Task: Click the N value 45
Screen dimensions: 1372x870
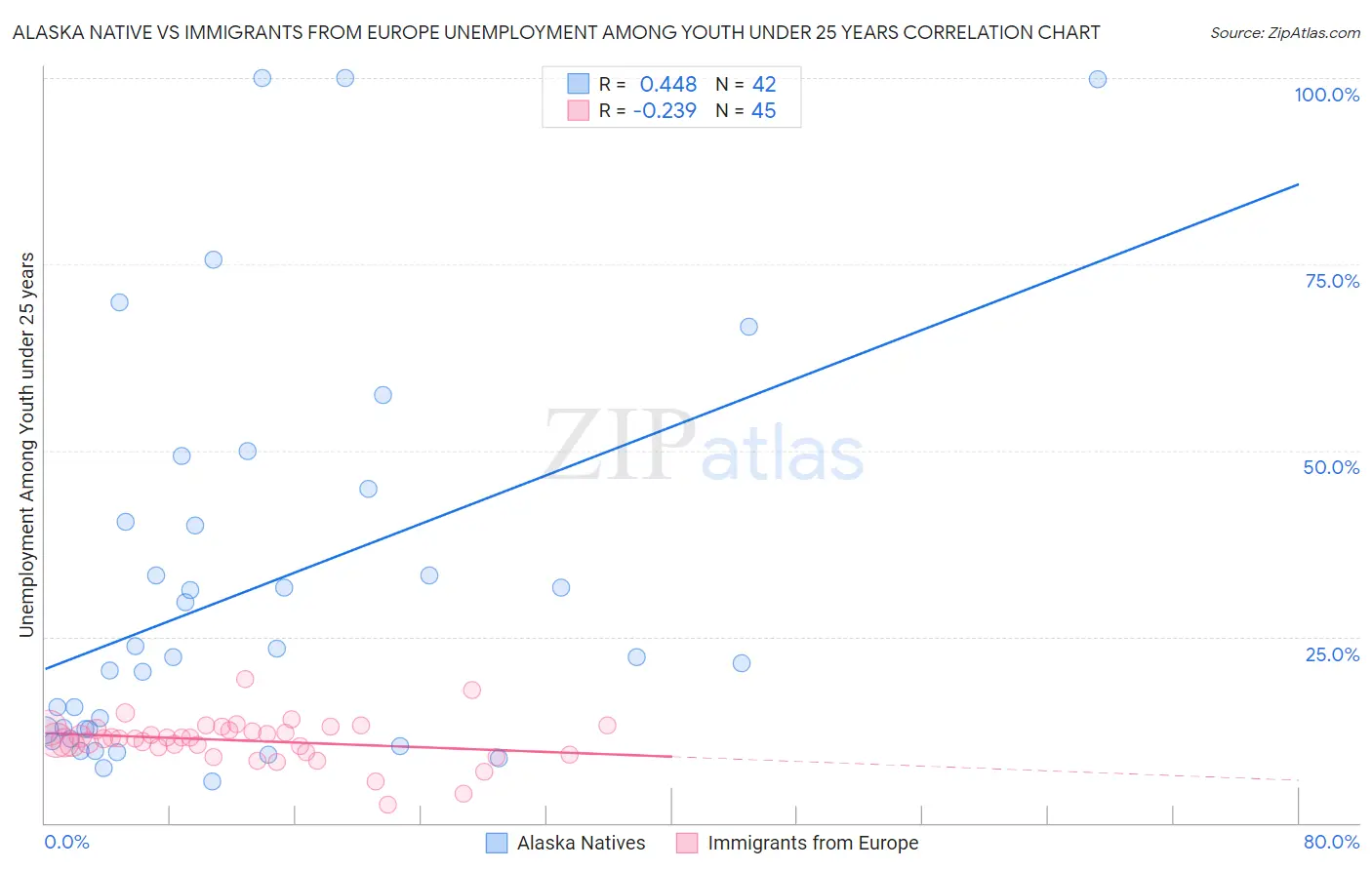Action: point(764,110)
